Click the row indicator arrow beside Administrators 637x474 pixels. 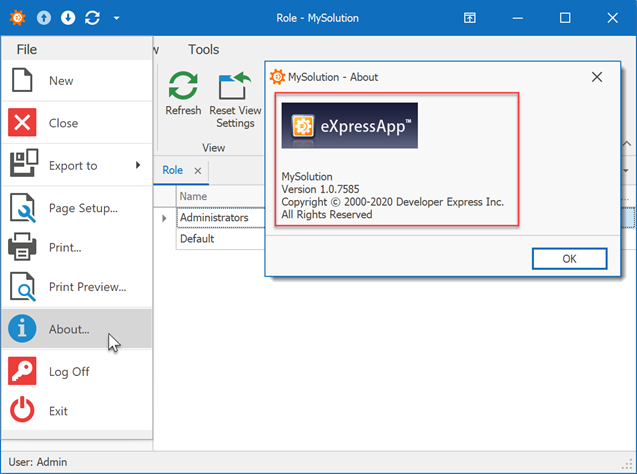point(165,218)
